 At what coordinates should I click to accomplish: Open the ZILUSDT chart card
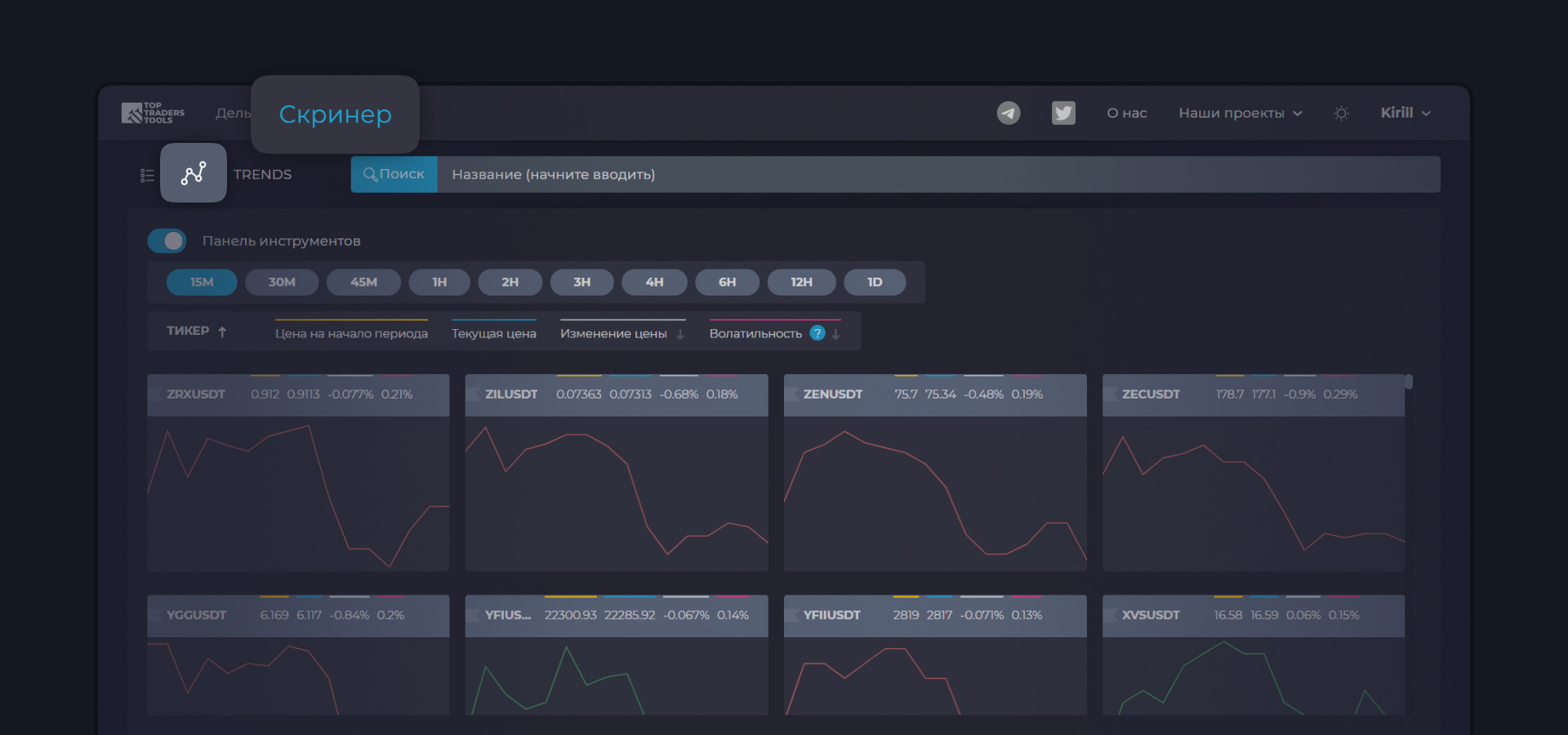pyautogui.click(x=617, y=473)
